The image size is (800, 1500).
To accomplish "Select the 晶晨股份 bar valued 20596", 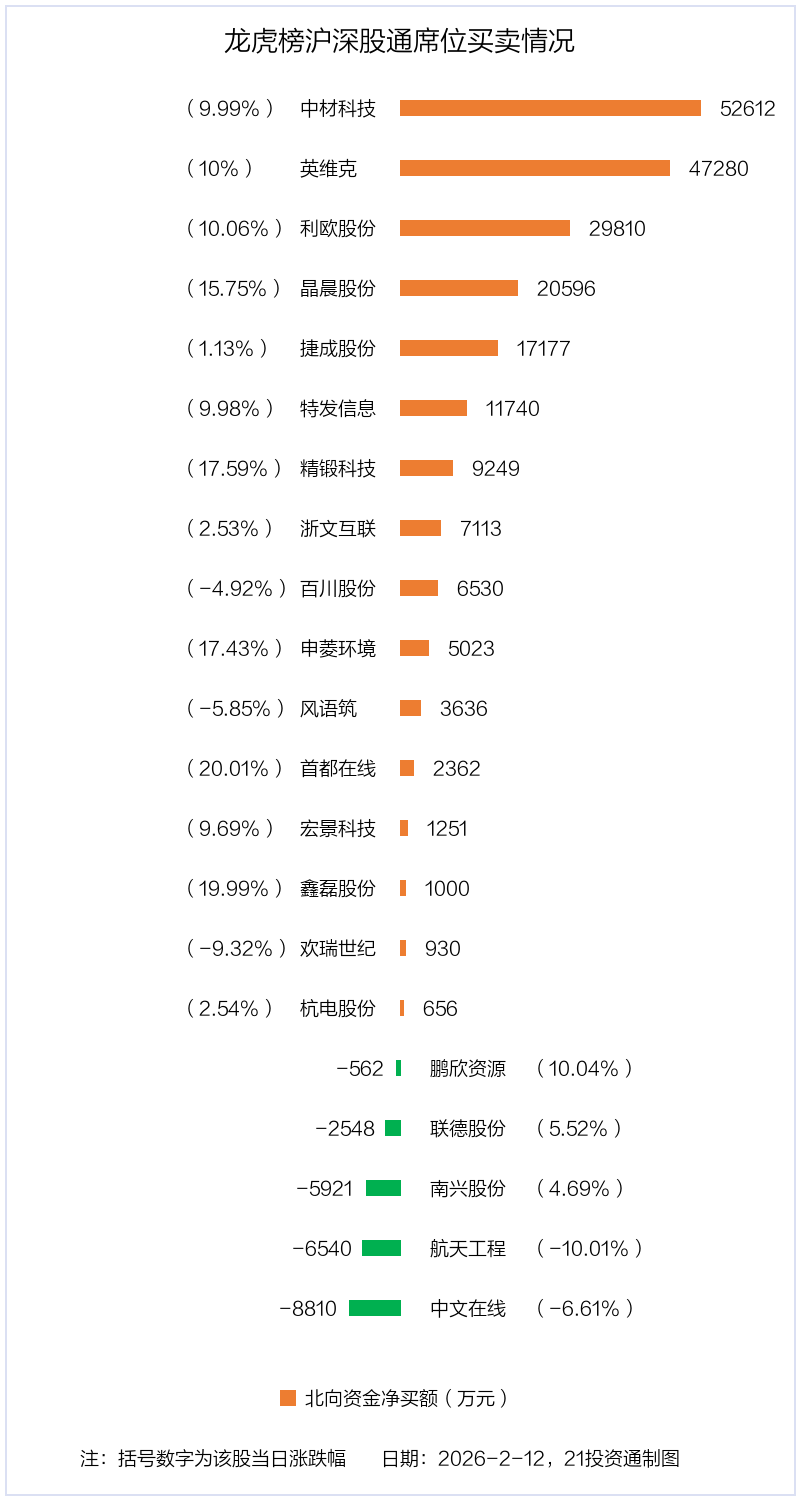I will (x=459, y=288).
